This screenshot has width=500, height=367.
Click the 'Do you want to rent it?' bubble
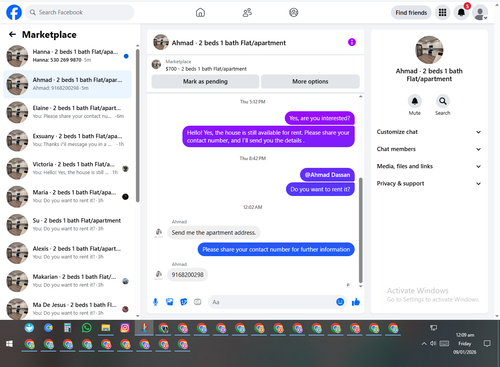320,189
